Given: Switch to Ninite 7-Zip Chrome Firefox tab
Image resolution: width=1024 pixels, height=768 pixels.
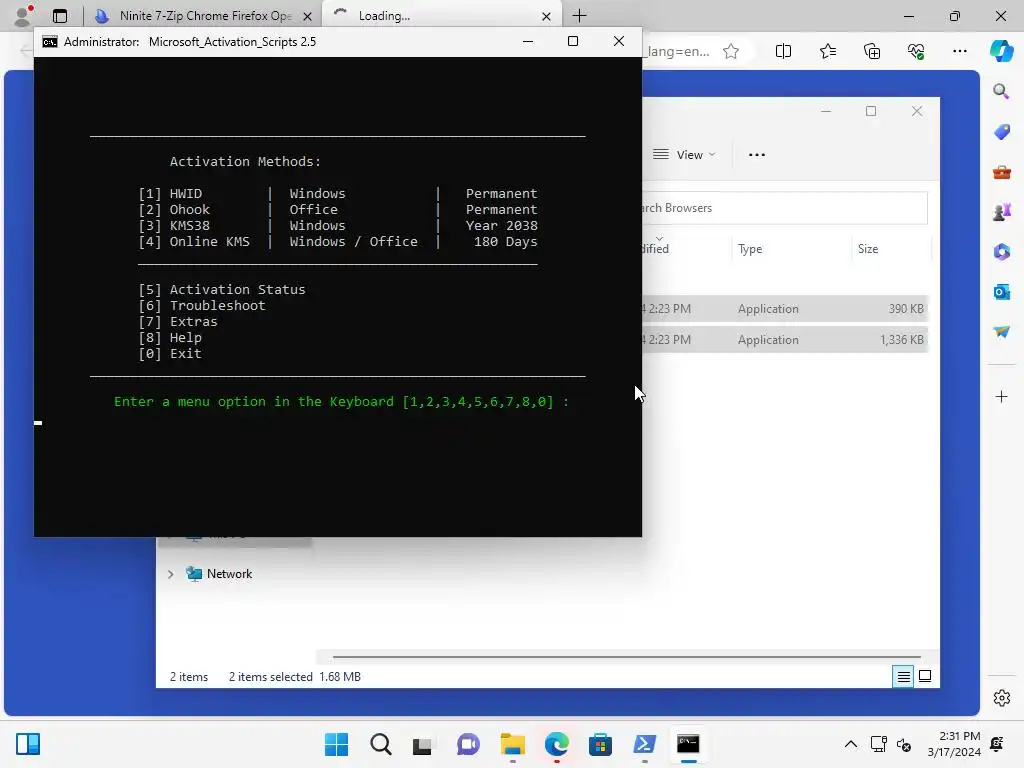Looking at the screenshot, I should coord(204,16).
